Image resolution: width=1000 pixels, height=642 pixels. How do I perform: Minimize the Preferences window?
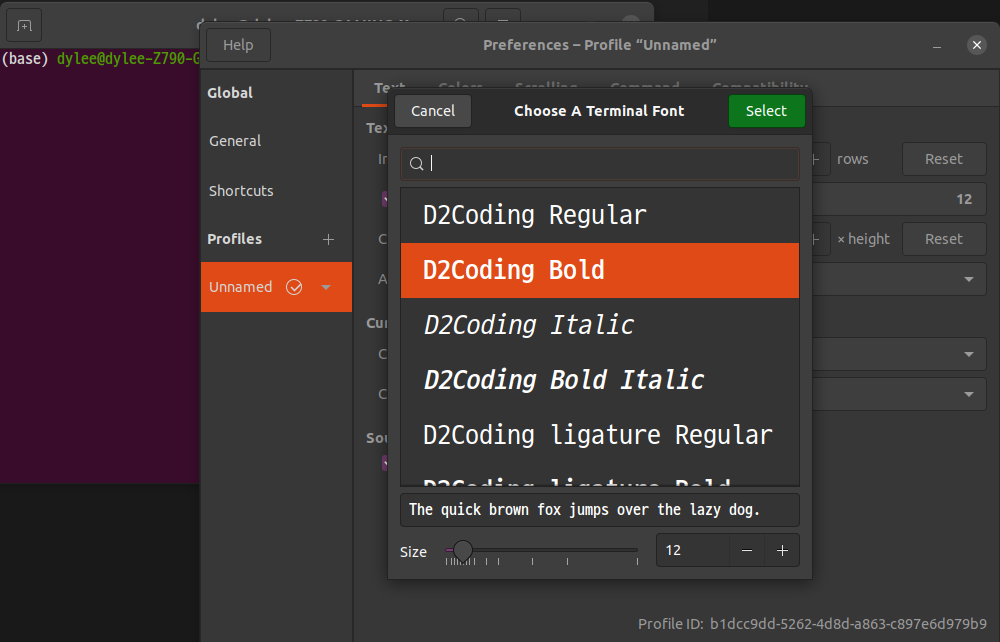pyautogui.click(x=936, y=46)
